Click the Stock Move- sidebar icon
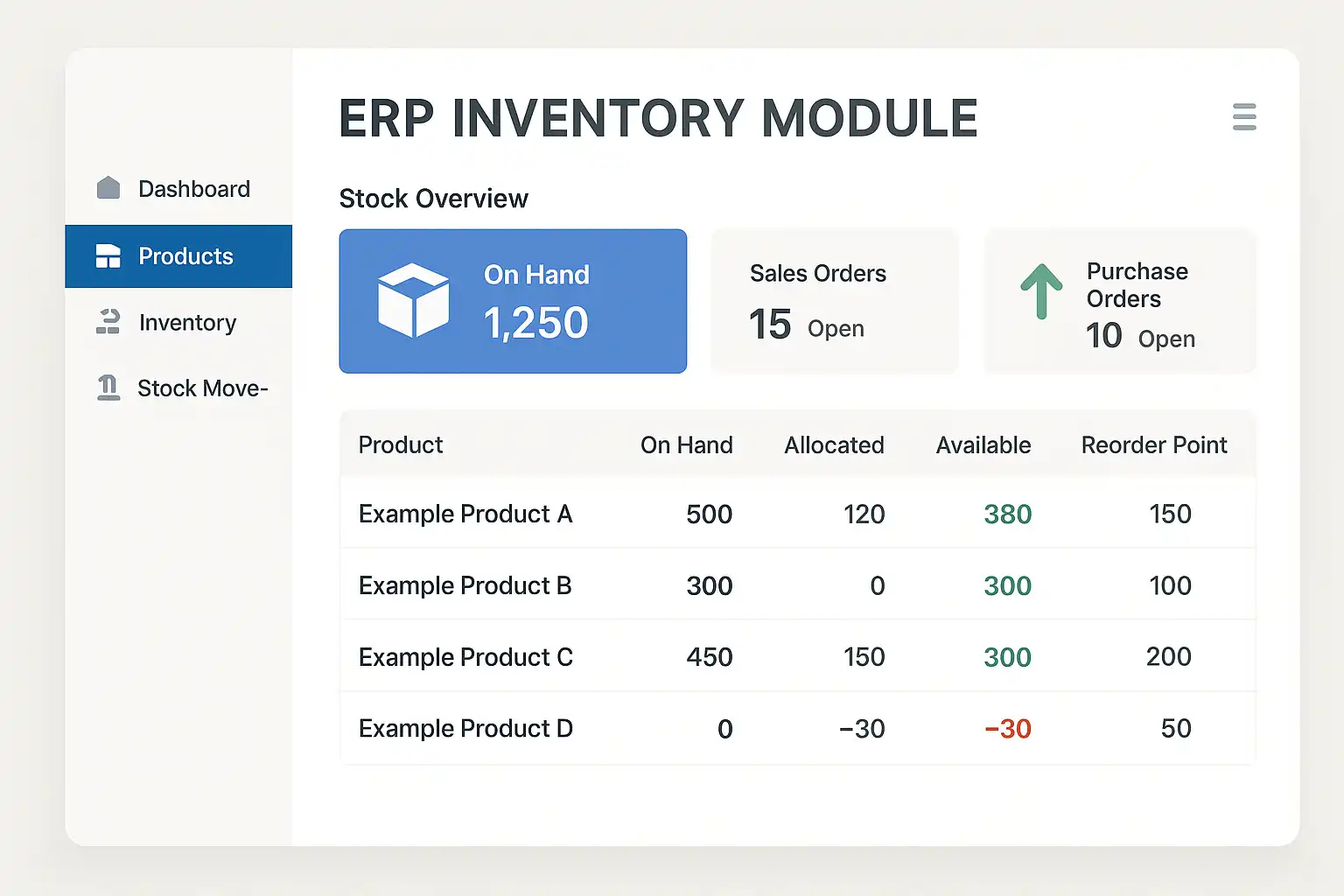This screenshot has height=896, width=1344. coord(108,388)
